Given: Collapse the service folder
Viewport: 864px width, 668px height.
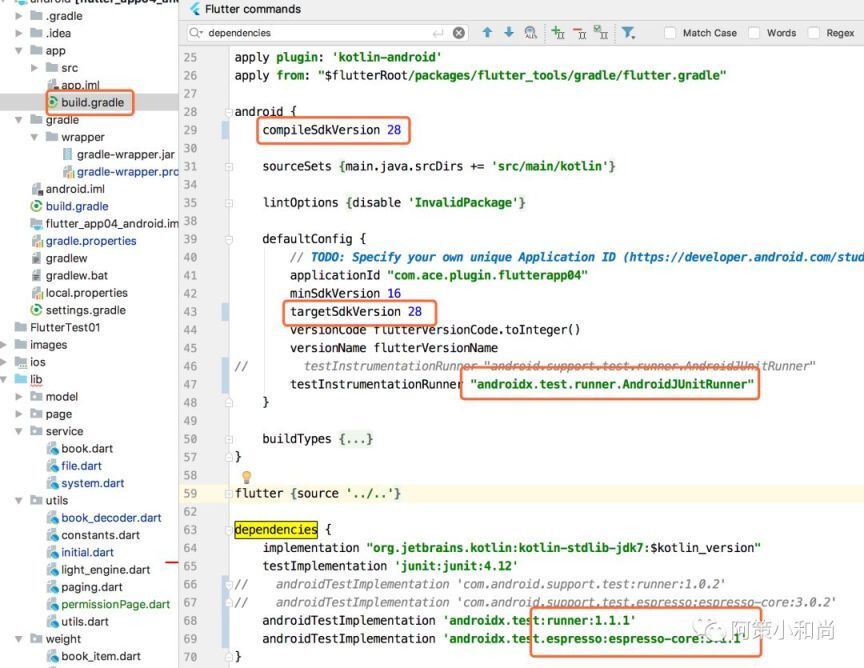Looking at the screenshot, I should pos(19,432).
